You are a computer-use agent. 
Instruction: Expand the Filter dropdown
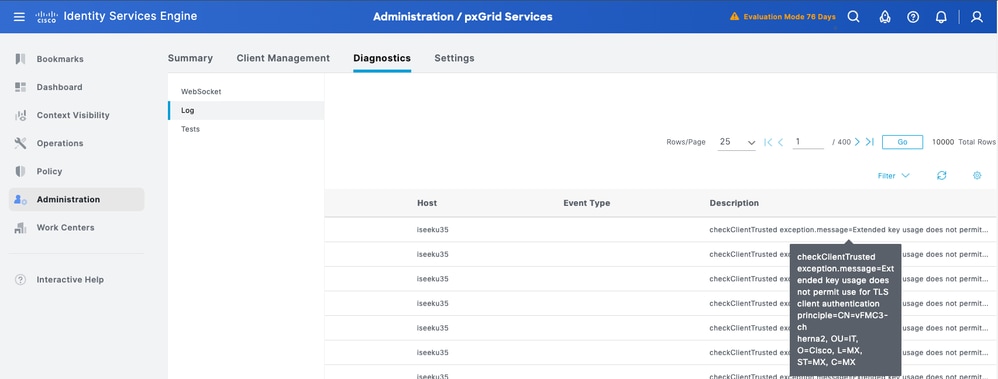[894, 176]
